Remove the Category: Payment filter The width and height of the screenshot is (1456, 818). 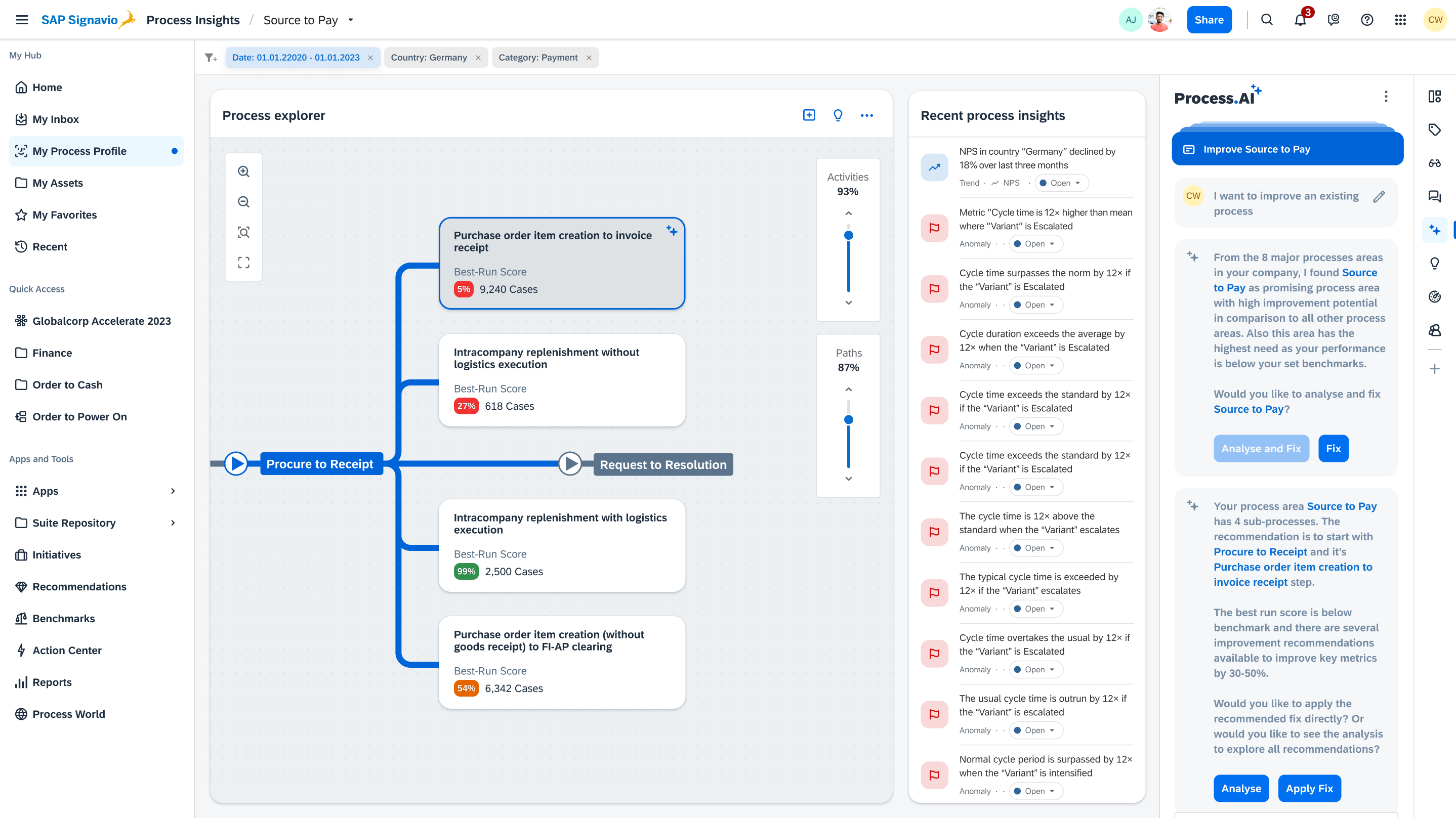[x=589, y=58]
